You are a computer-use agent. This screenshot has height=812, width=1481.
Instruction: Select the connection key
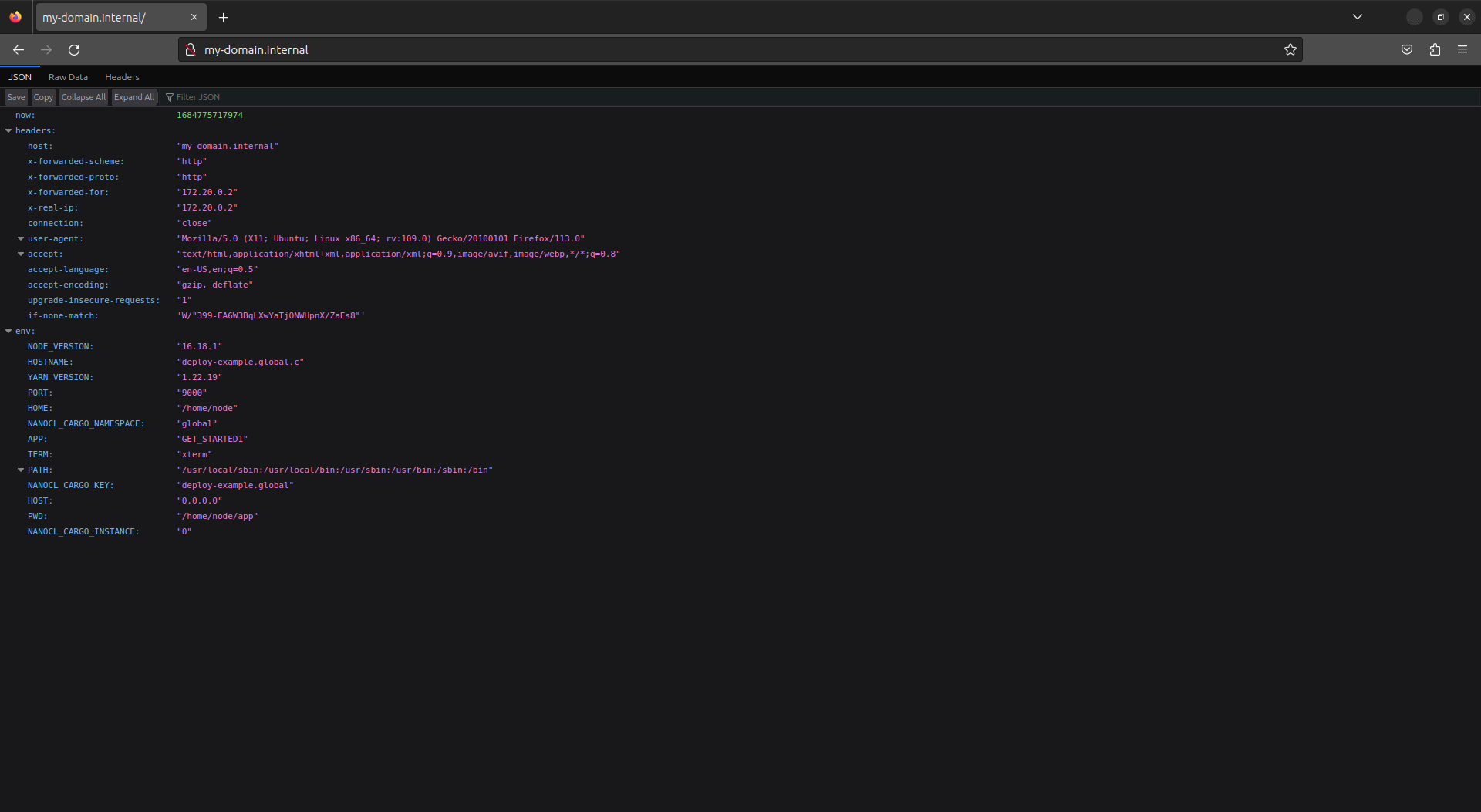[56, 224]
